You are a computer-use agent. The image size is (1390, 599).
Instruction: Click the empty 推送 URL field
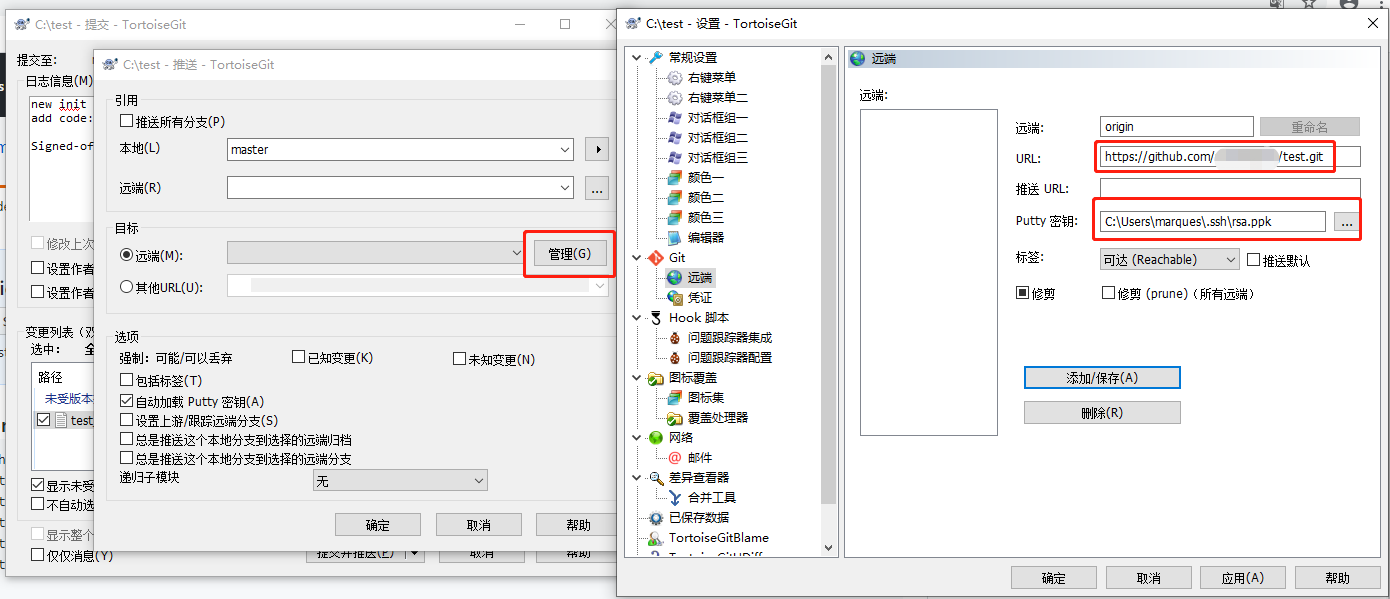(x=1230, y=188)
